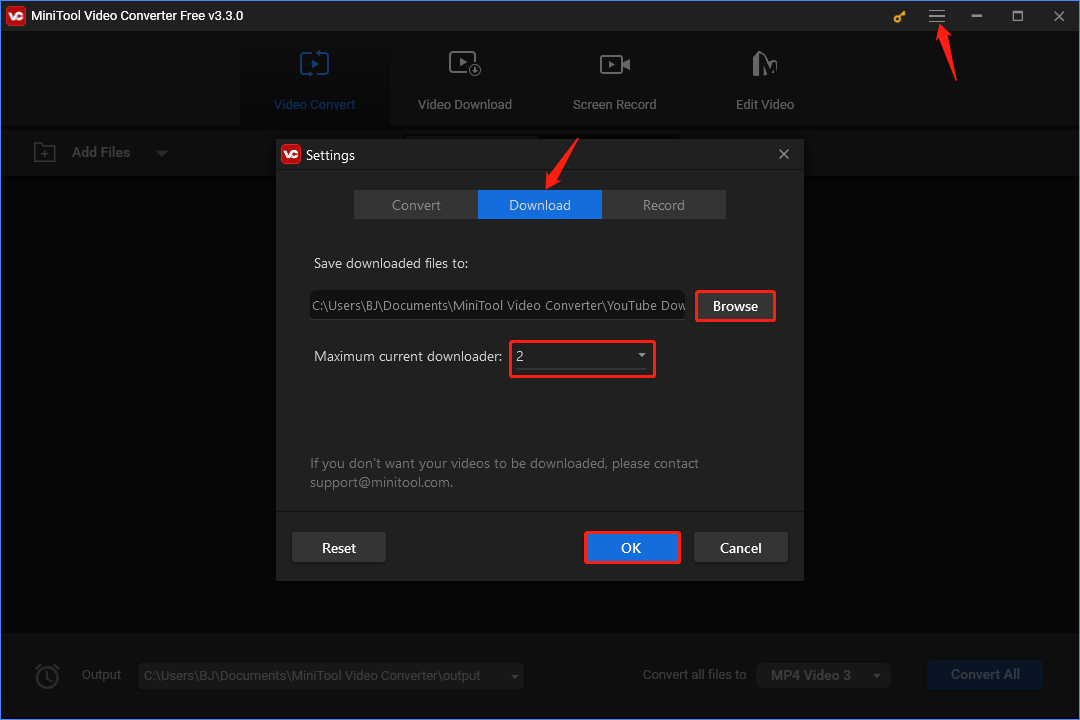Click the 'Save downloaded files to:' label
The width and height of the screenshot is (1080, 720).
tap(391, 263)
